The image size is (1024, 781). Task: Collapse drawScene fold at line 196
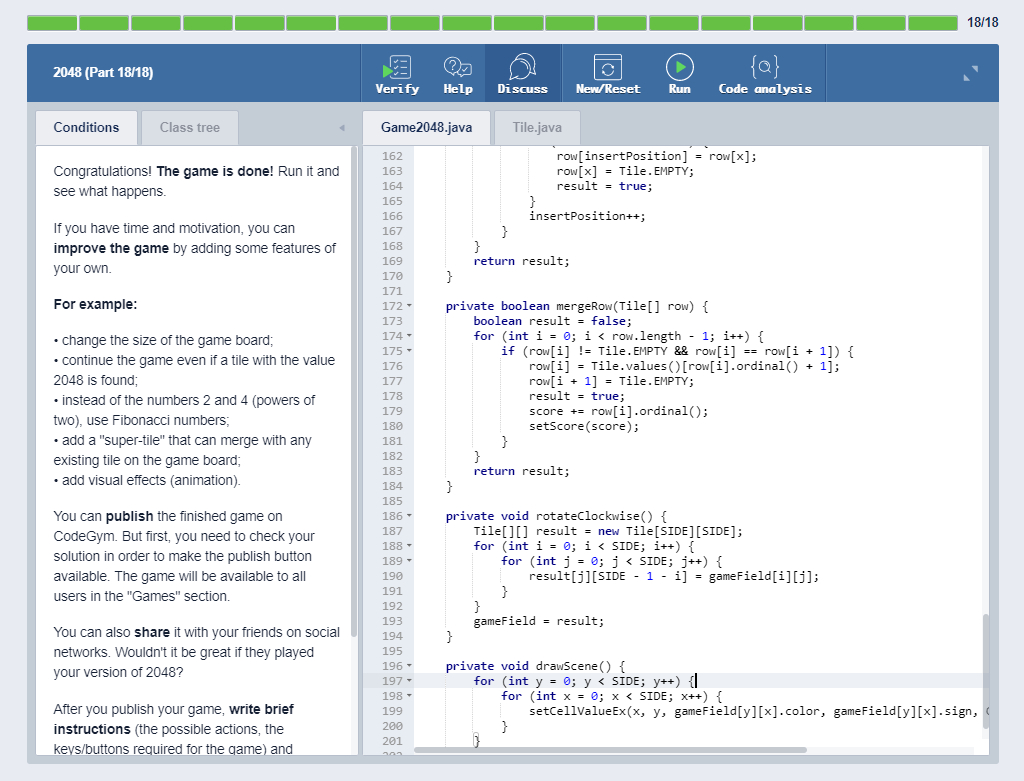(x=410, y=666)
